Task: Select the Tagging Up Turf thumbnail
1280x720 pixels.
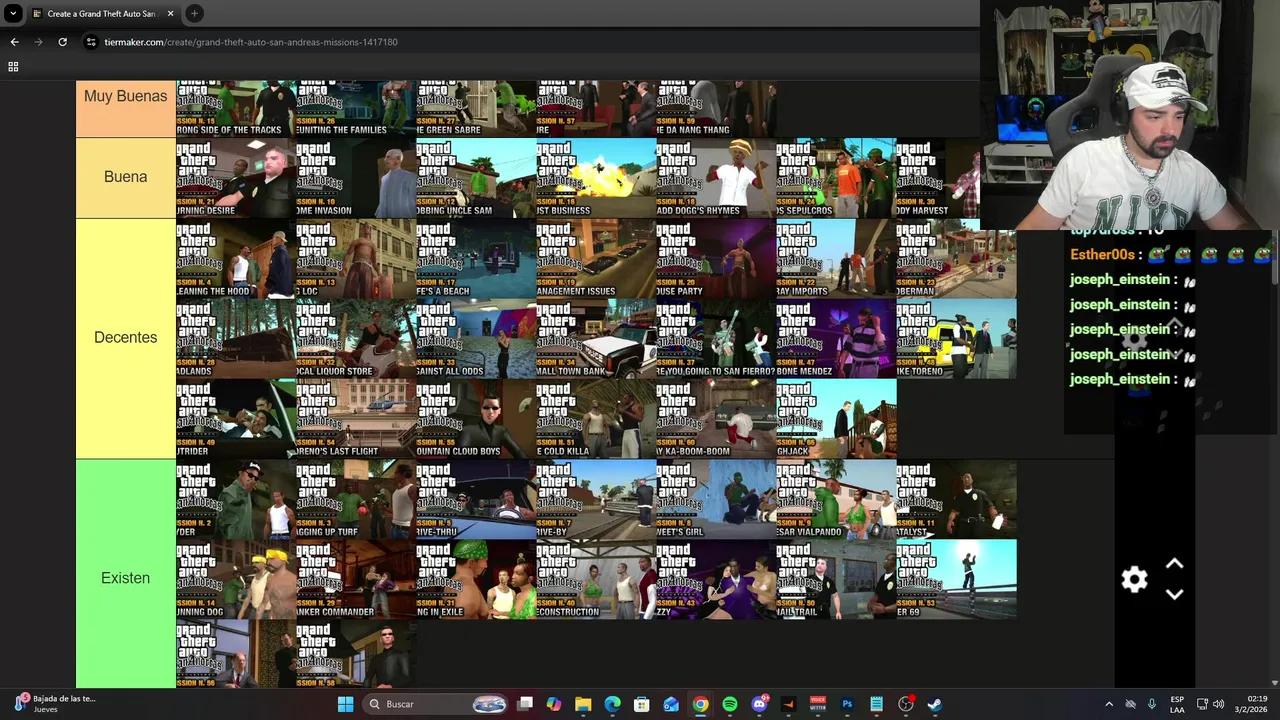Action: pos(356,499)
